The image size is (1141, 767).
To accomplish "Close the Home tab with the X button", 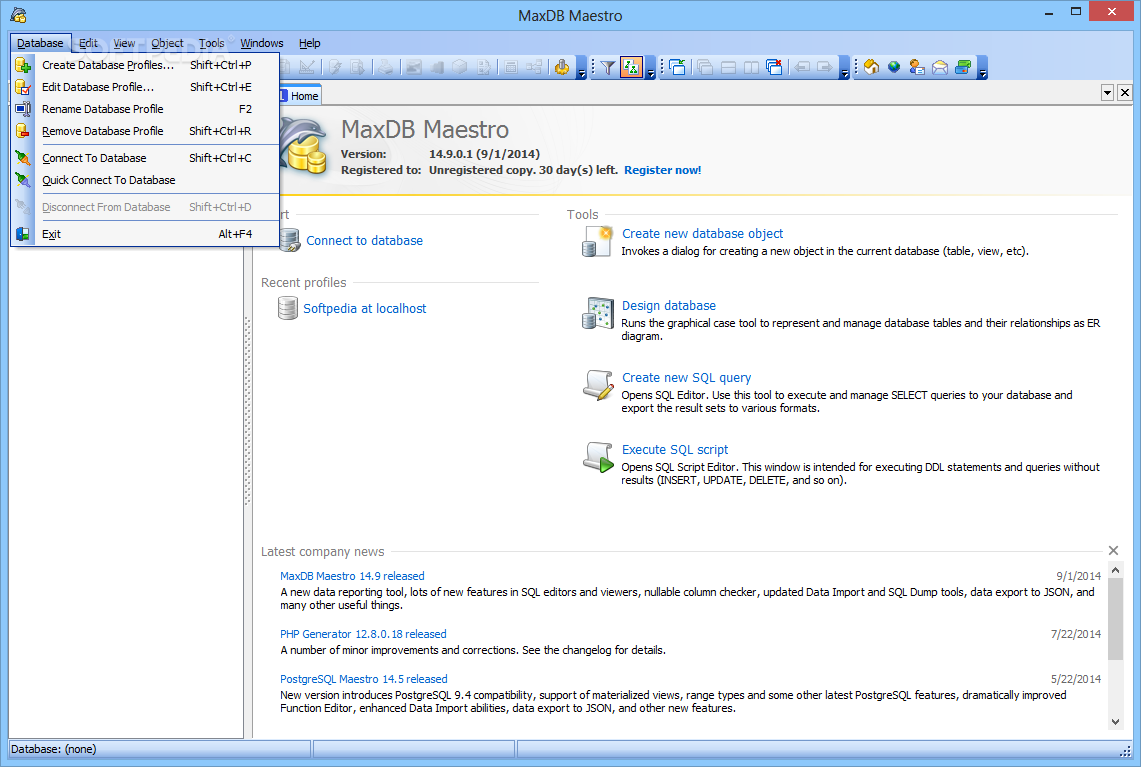I will (1124, 92).
